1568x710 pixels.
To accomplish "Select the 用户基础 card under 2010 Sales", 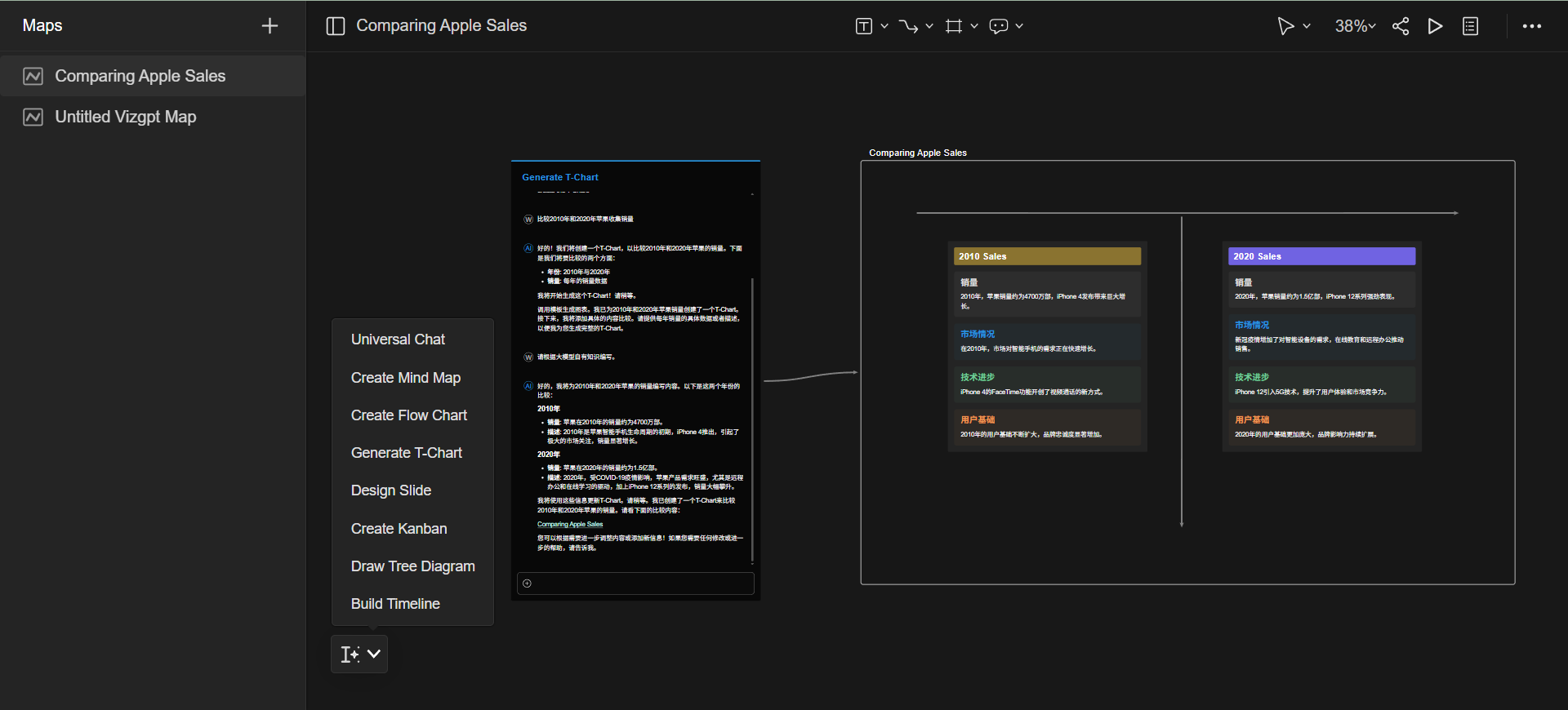I will point(1047,427).
